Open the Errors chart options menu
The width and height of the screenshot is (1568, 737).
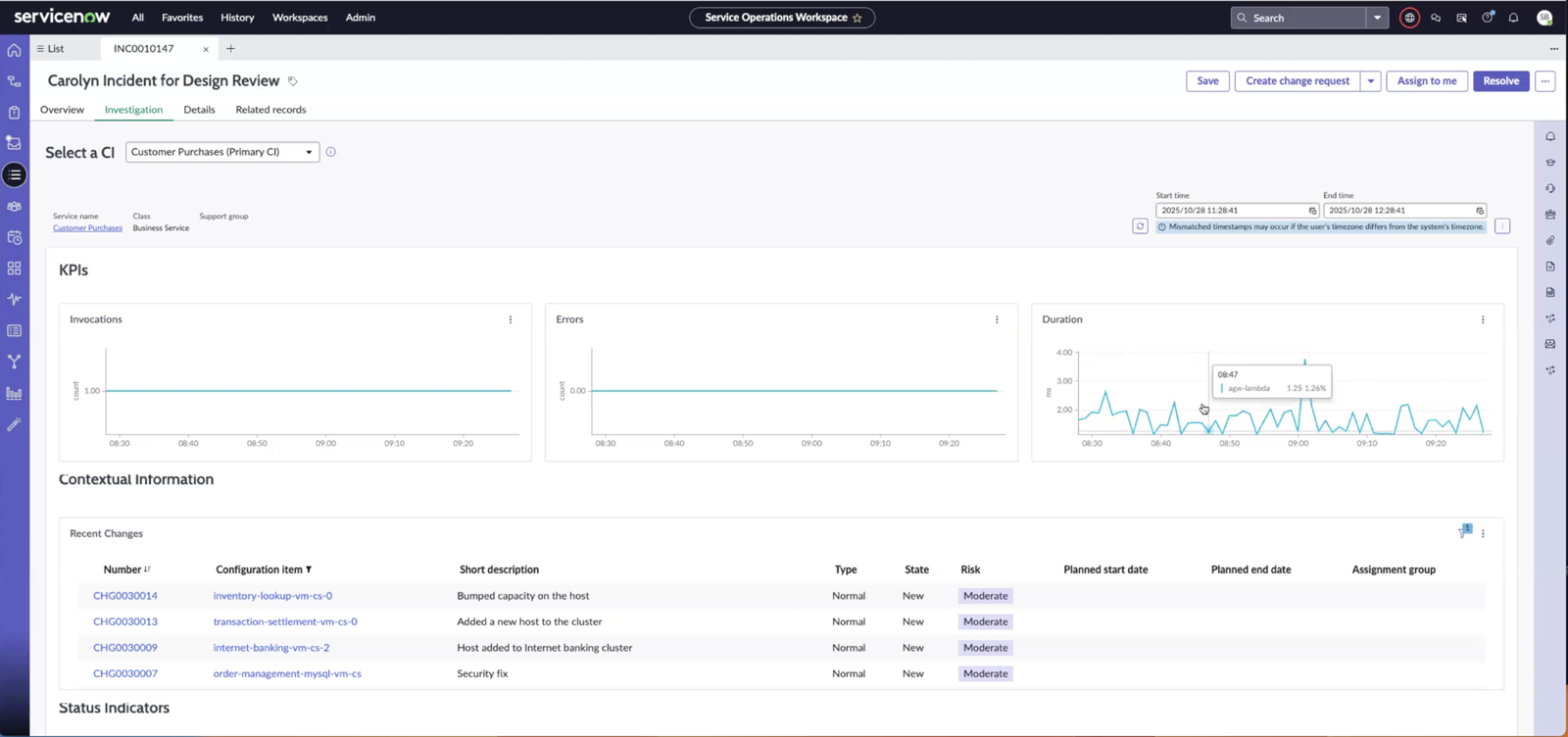[x=997, y=319]
